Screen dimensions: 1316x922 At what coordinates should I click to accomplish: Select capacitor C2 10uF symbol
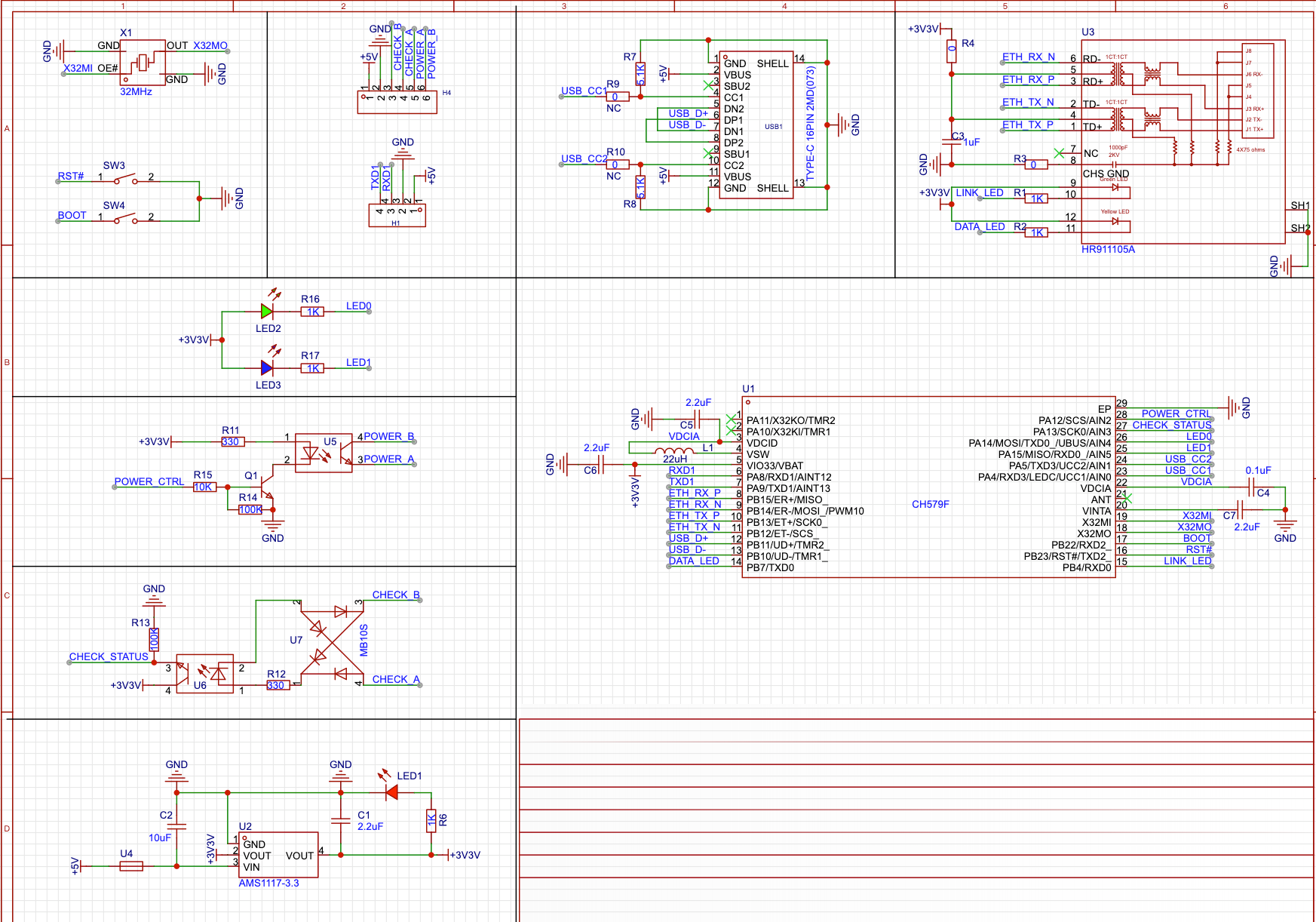pos(177,826)
